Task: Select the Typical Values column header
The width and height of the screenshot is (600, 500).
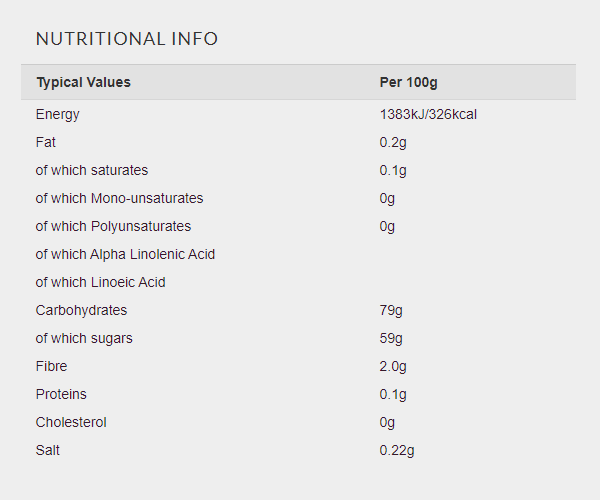Action: click(x=83, y=83)
